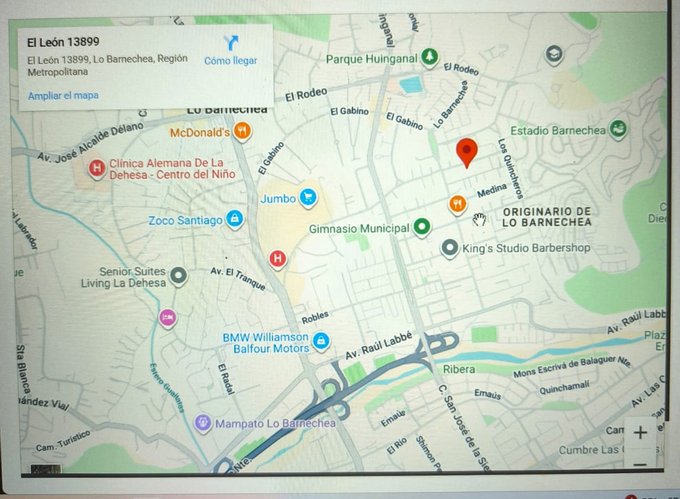
Task: Click the Zoco Santiago shopping pin
Action: coord(234,219)
